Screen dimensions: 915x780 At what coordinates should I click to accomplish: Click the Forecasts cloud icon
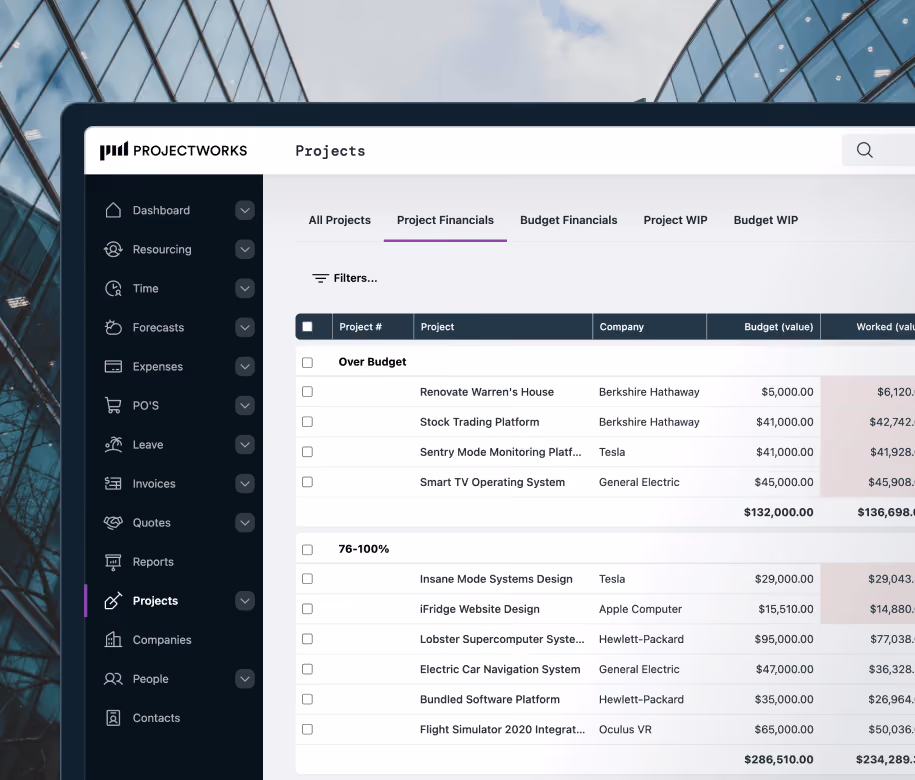tap(113, 327)
